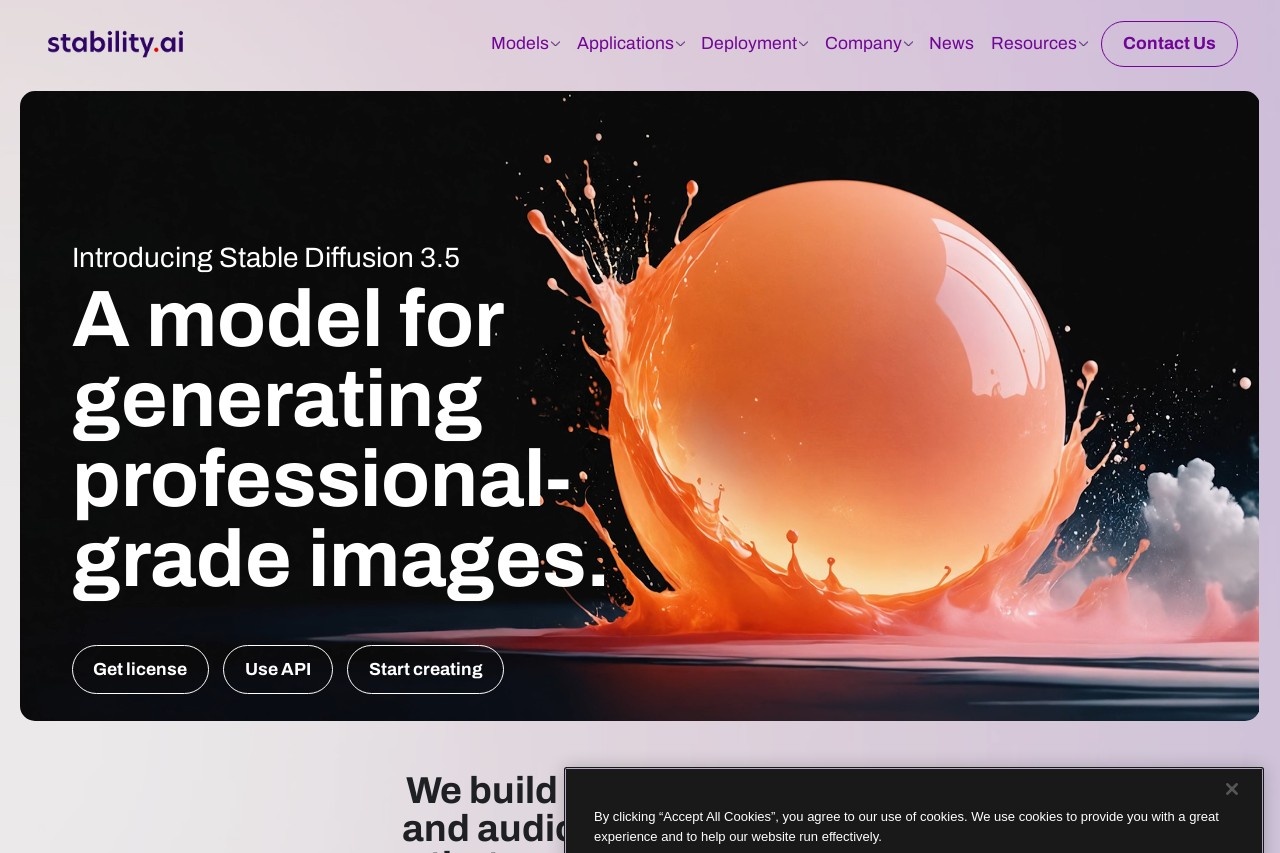Click the Use API button

tap(278, 669)
